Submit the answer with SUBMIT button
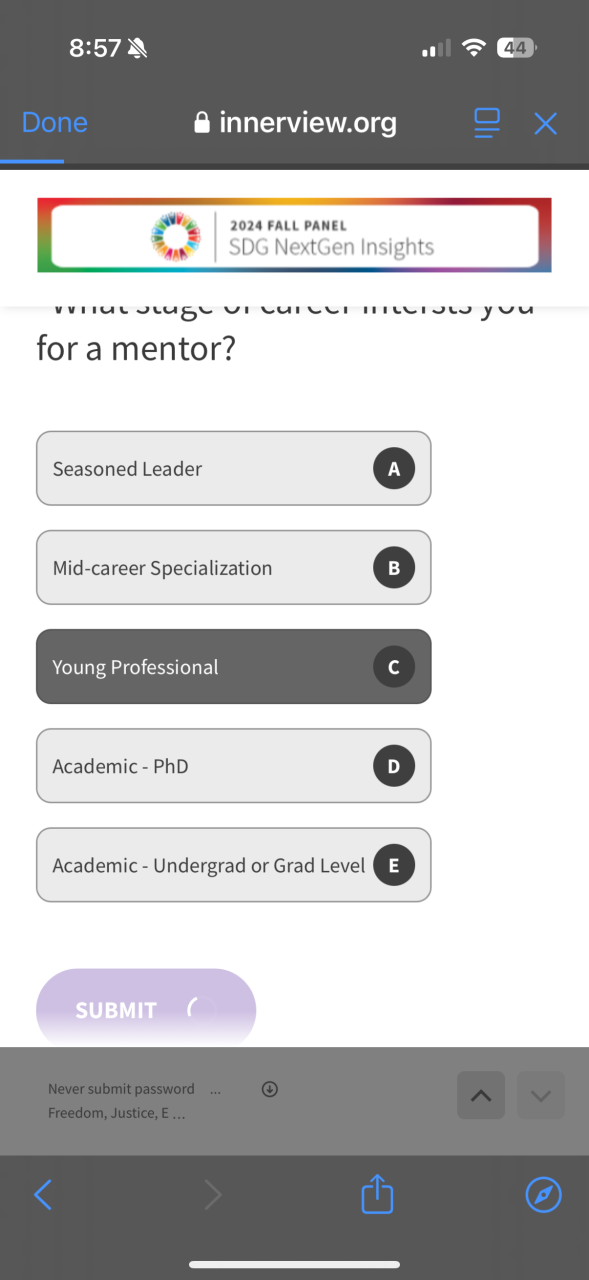589x1280 pixels. pos(146,1008)
